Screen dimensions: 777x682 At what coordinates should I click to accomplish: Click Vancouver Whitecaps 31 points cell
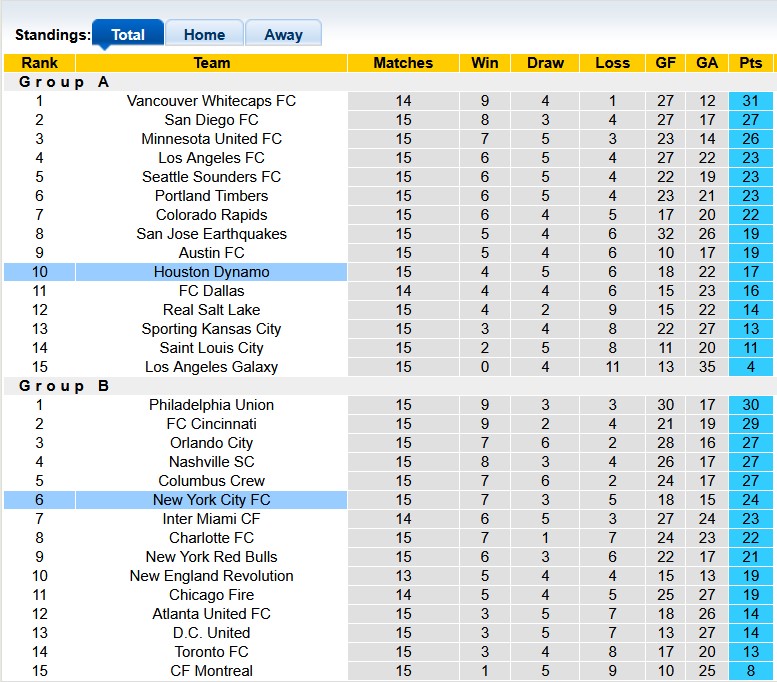(750, 101)
